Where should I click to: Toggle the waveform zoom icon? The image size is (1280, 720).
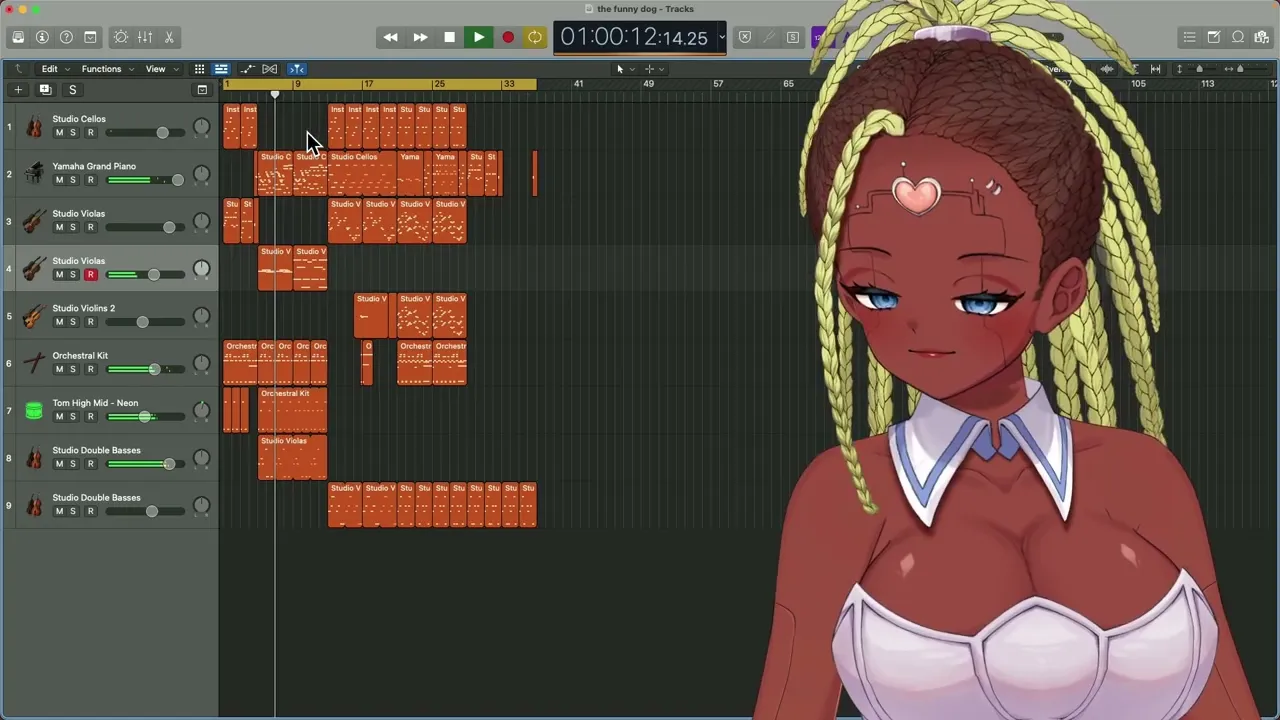tap(1107, 69)
